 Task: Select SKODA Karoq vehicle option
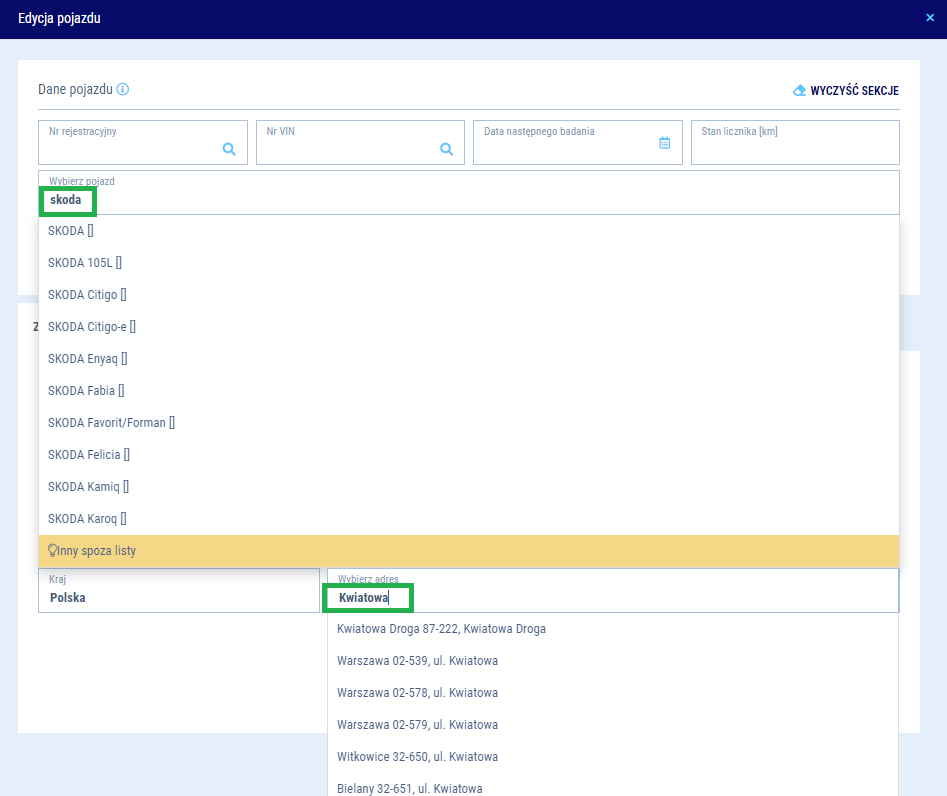87,519
